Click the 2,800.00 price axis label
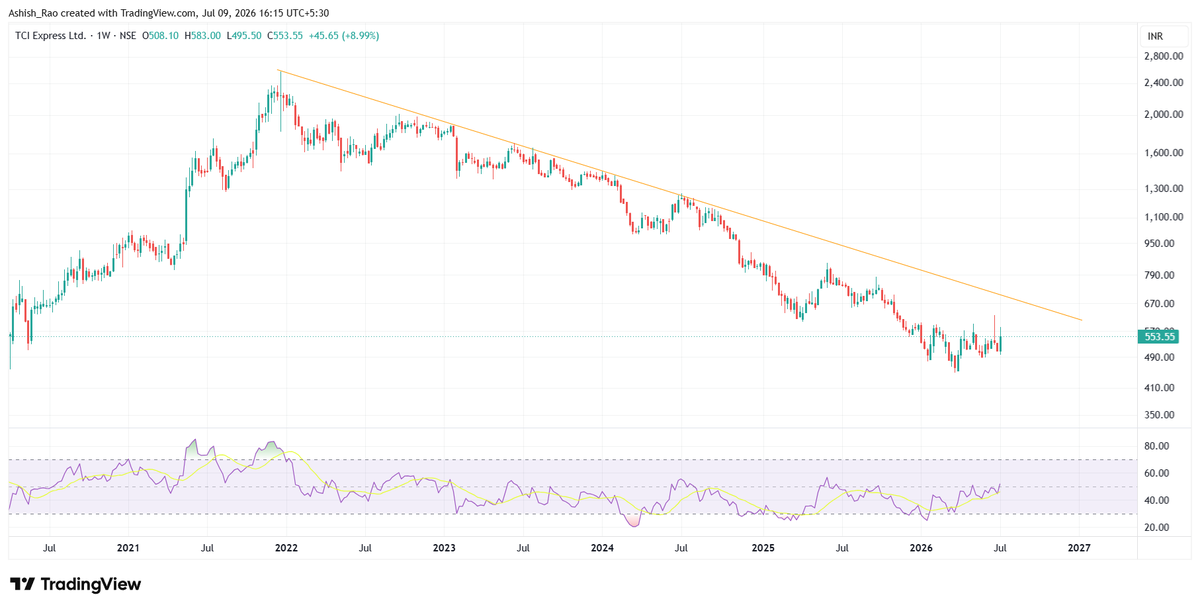The width and height of the screenshot is (1200, 609). [1163, 57]
